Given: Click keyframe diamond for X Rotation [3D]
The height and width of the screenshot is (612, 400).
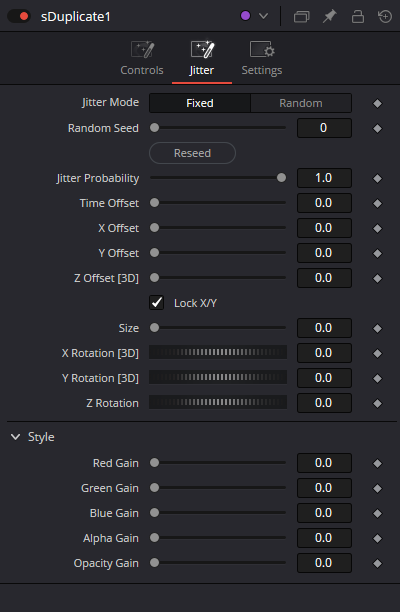Looking at the screenshot, I should [377, 353].
